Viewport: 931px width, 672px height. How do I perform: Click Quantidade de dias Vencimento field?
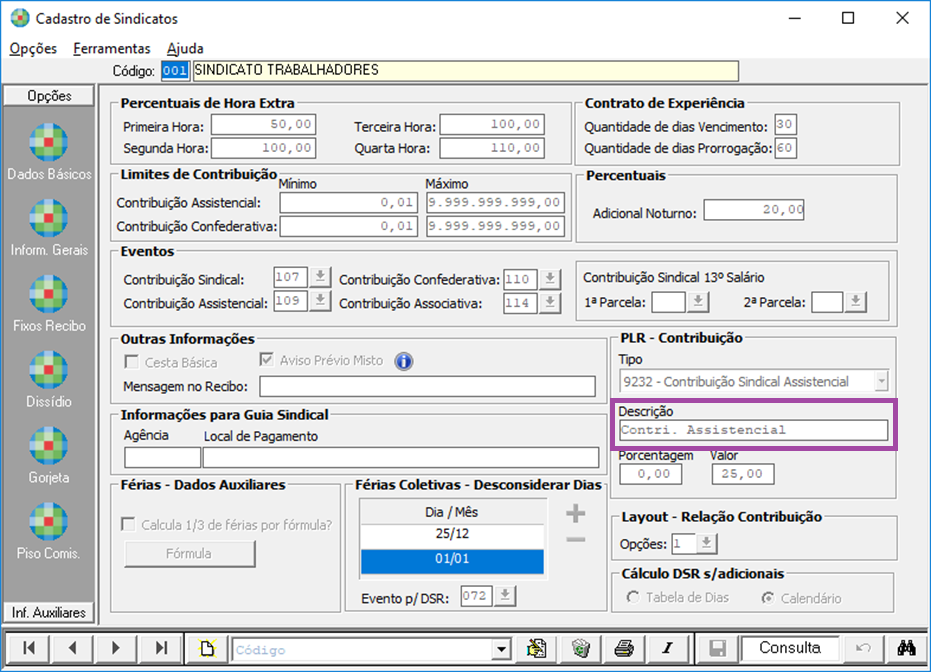pos(785,125)
